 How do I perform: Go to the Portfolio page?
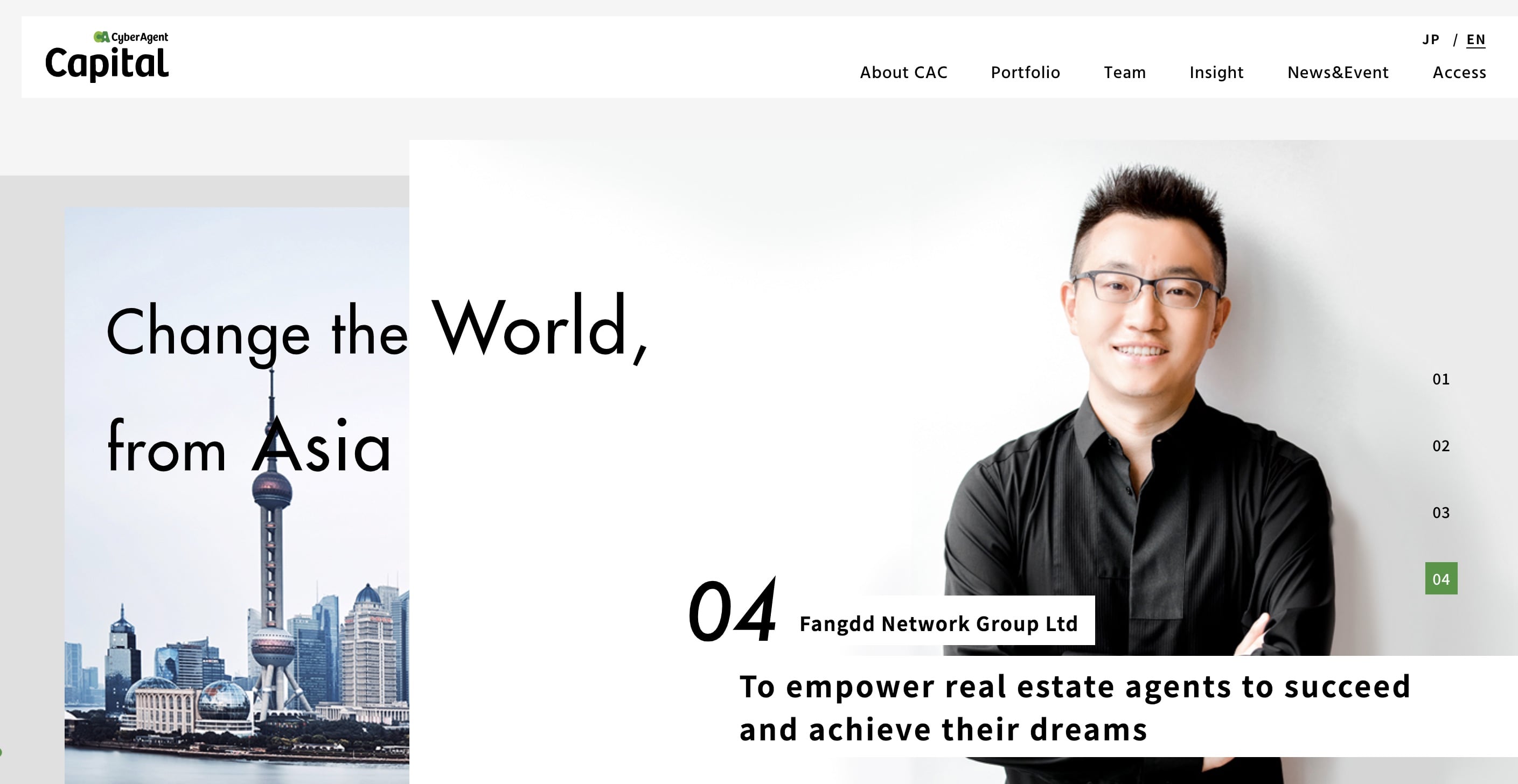pos(1025,73)
